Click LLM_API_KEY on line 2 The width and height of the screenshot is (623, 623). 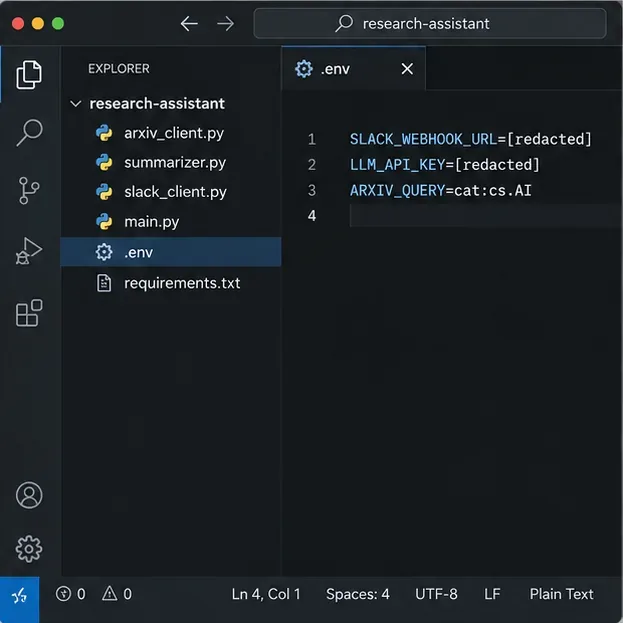click(397, 165)
